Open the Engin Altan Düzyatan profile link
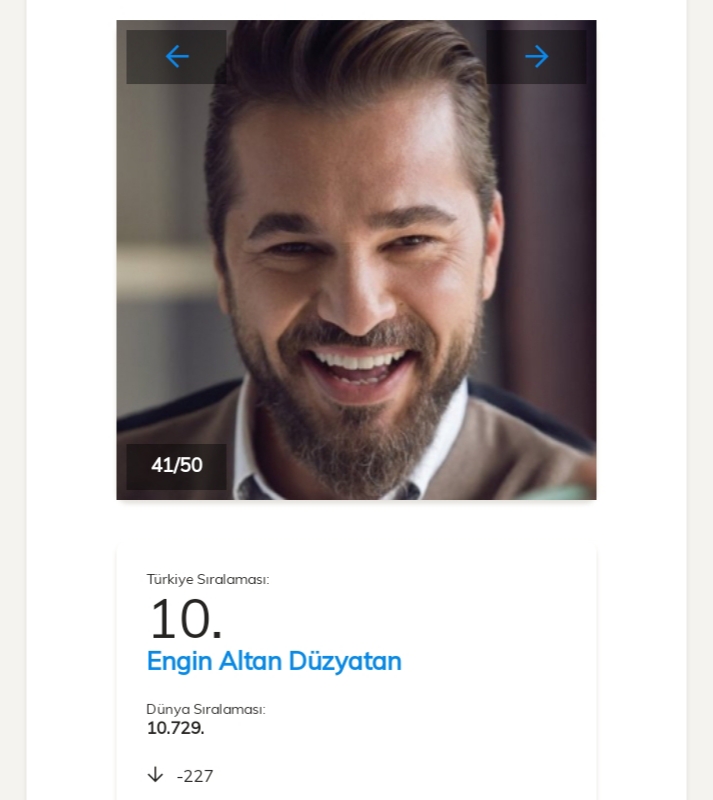This screenshot has height=800, width=713. (274, 661)
